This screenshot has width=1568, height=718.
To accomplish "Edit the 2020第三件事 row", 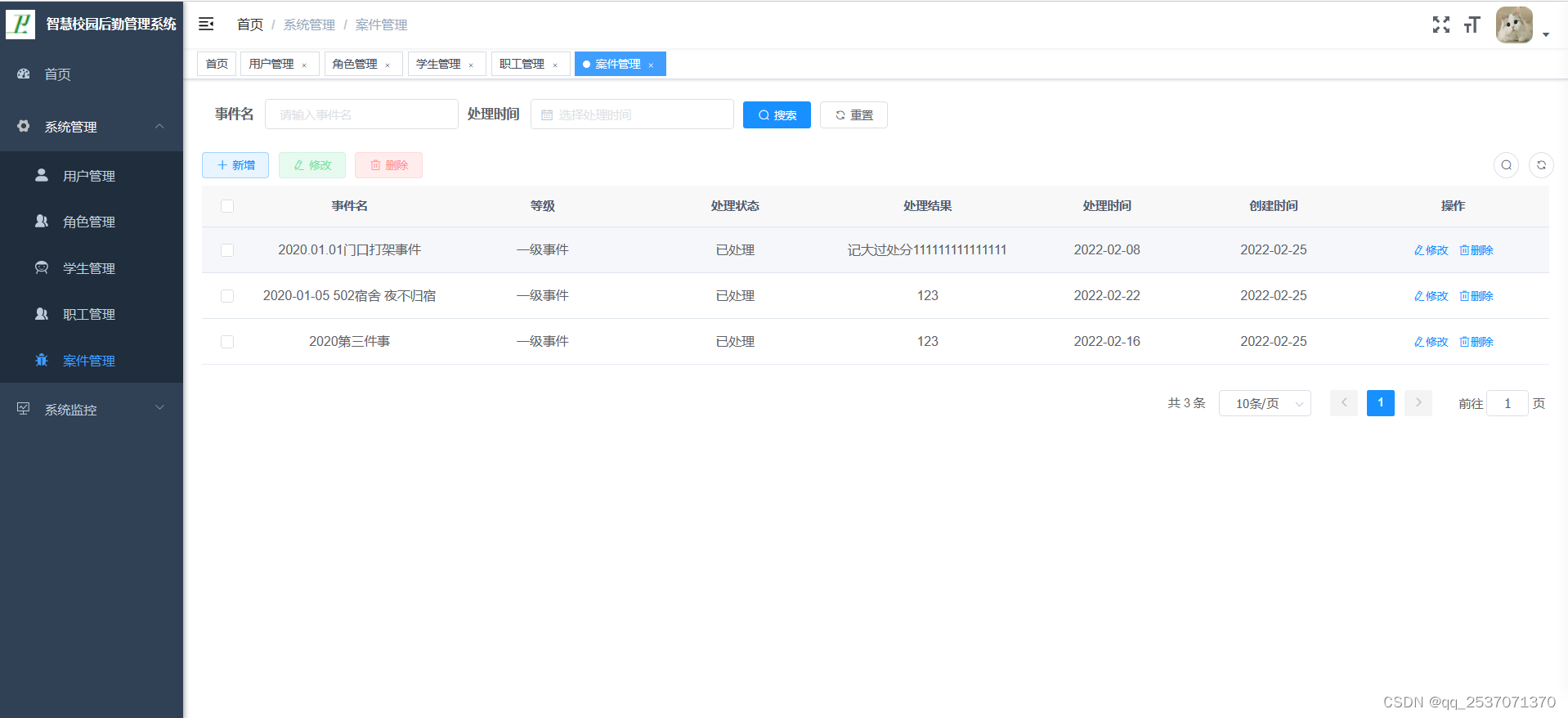I will pyautogui.click(x=1431, y=342).
